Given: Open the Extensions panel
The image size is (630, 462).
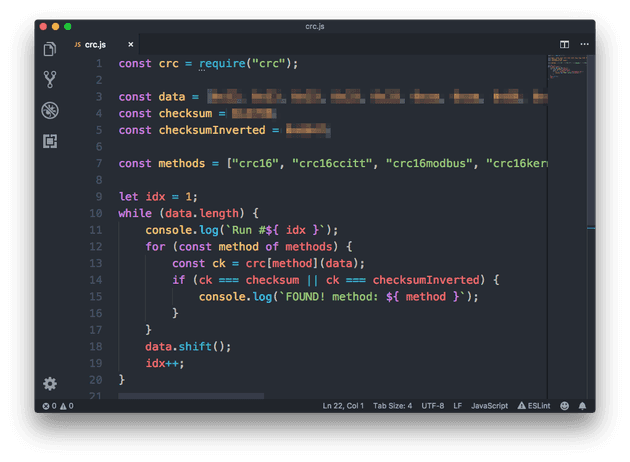Looking at the screenshot, I should (x=49, y=141).
